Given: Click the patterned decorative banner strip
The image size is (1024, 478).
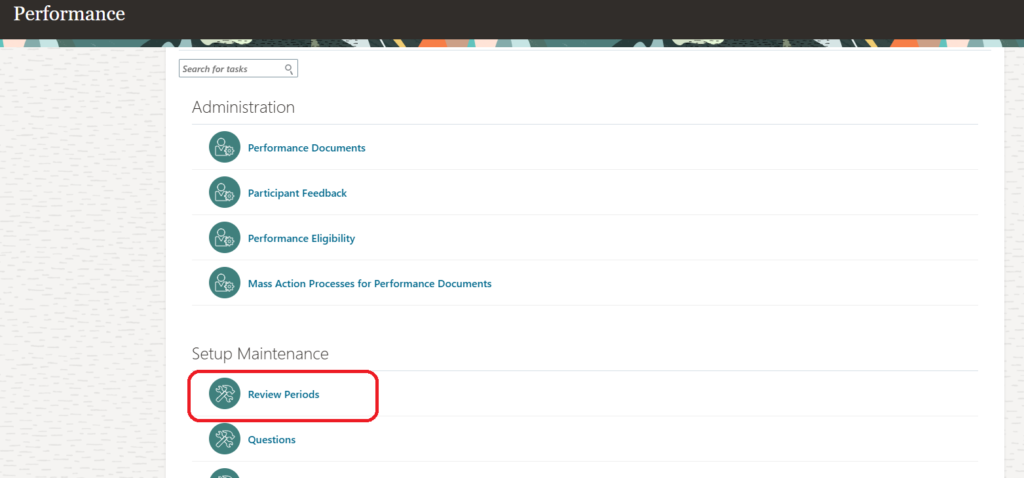Looking at the screenshot, I should pyautogui.click(x=600, y=43).
